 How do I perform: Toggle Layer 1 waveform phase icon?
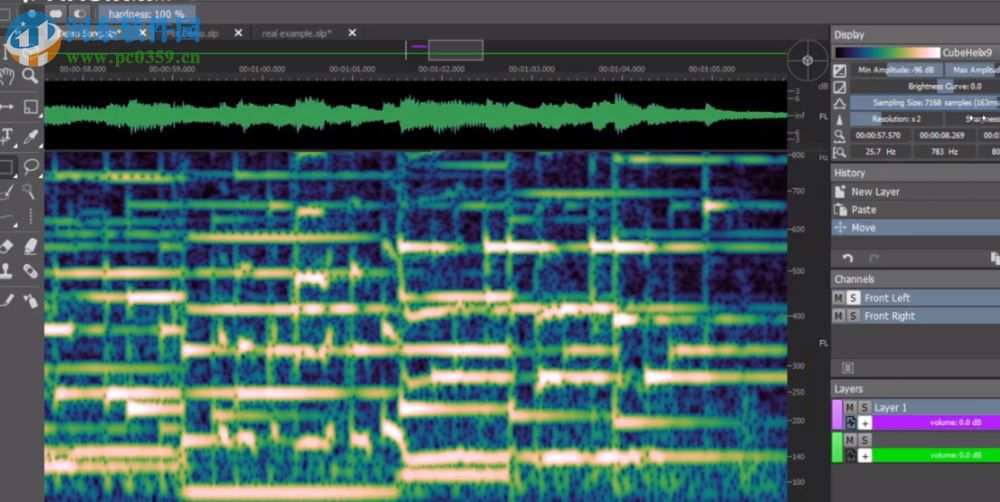coord(851,422)
